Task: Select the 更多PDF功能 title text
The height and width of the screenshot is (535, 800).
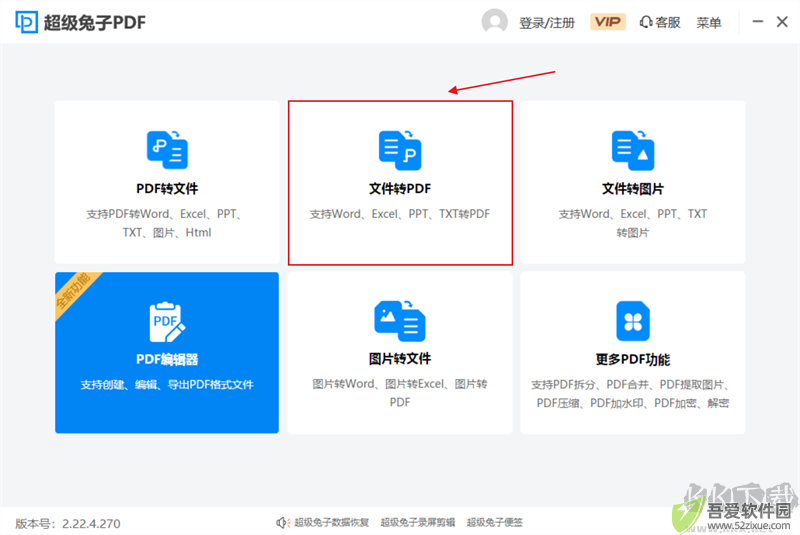Action: pyautogui.click(x=633, y=360)
